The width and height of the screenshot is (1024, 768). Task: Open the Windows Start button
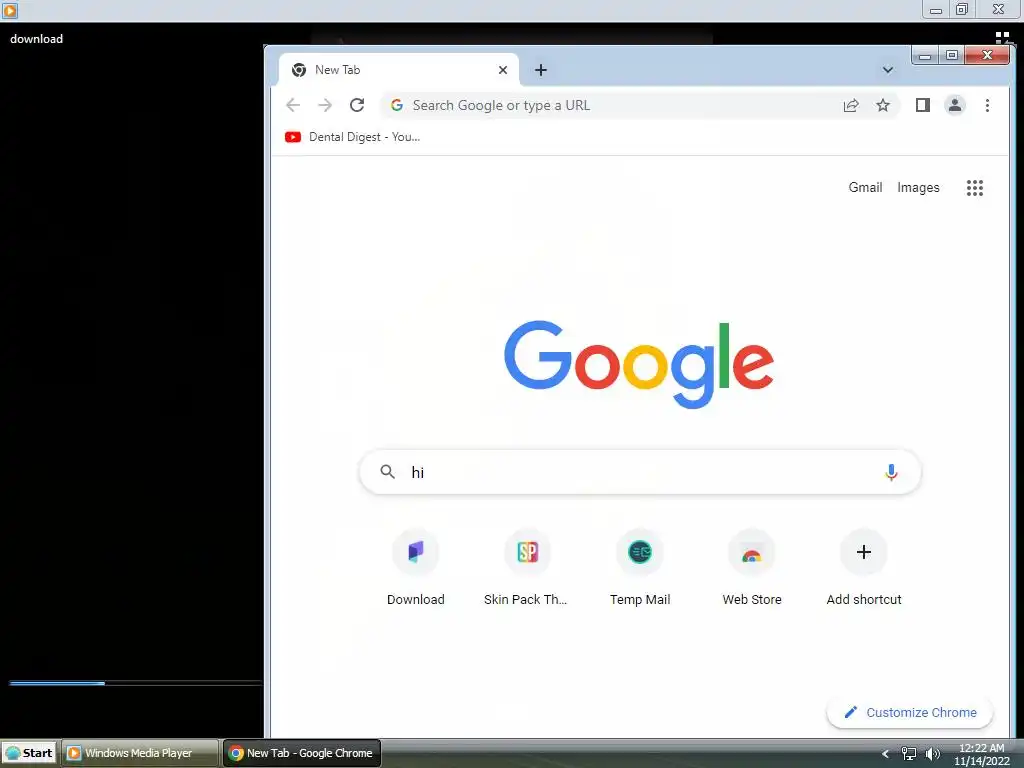coord(29,753)
